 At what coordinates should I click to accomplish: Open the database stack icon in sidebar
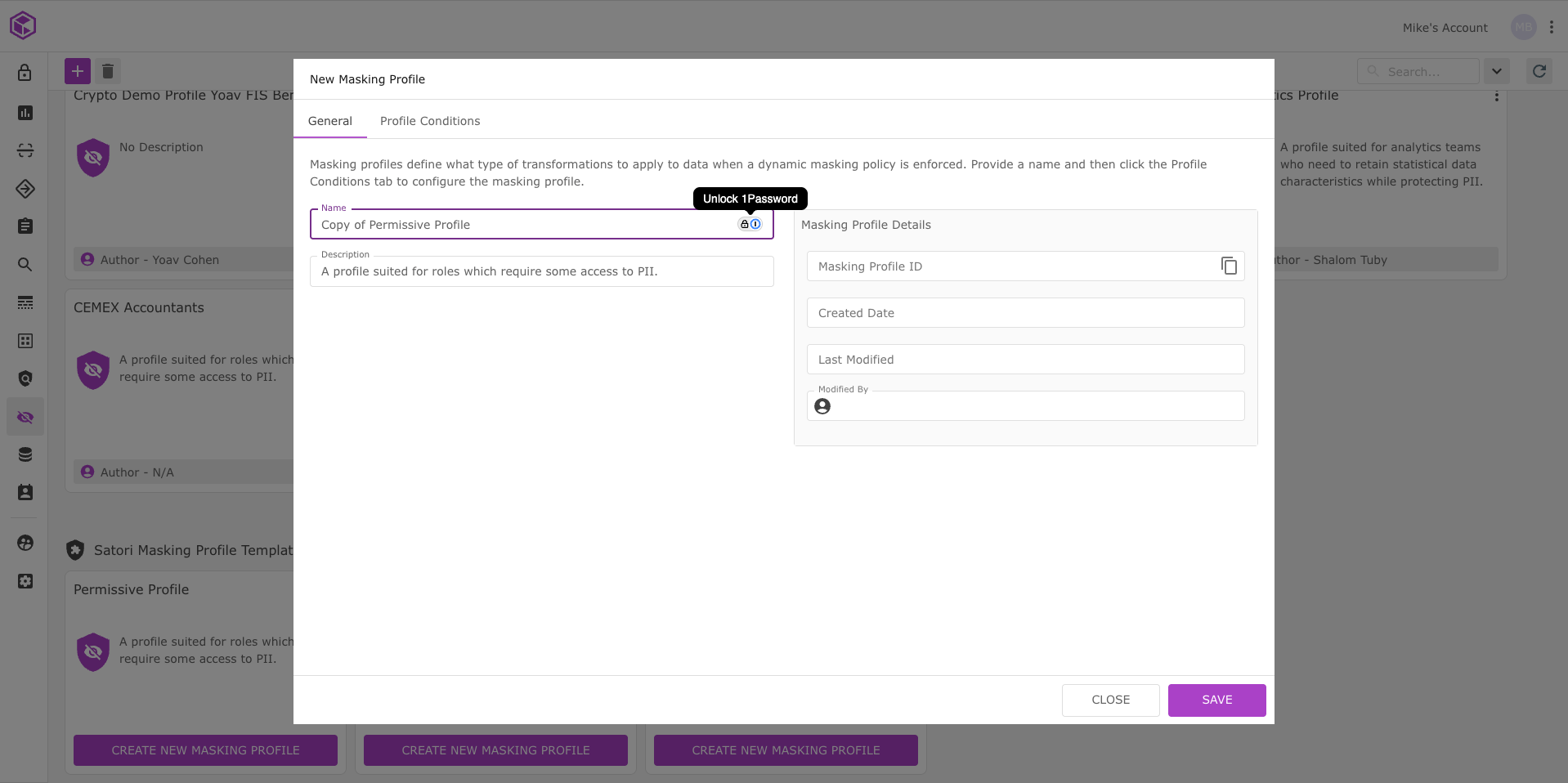[x=25, y=454]
